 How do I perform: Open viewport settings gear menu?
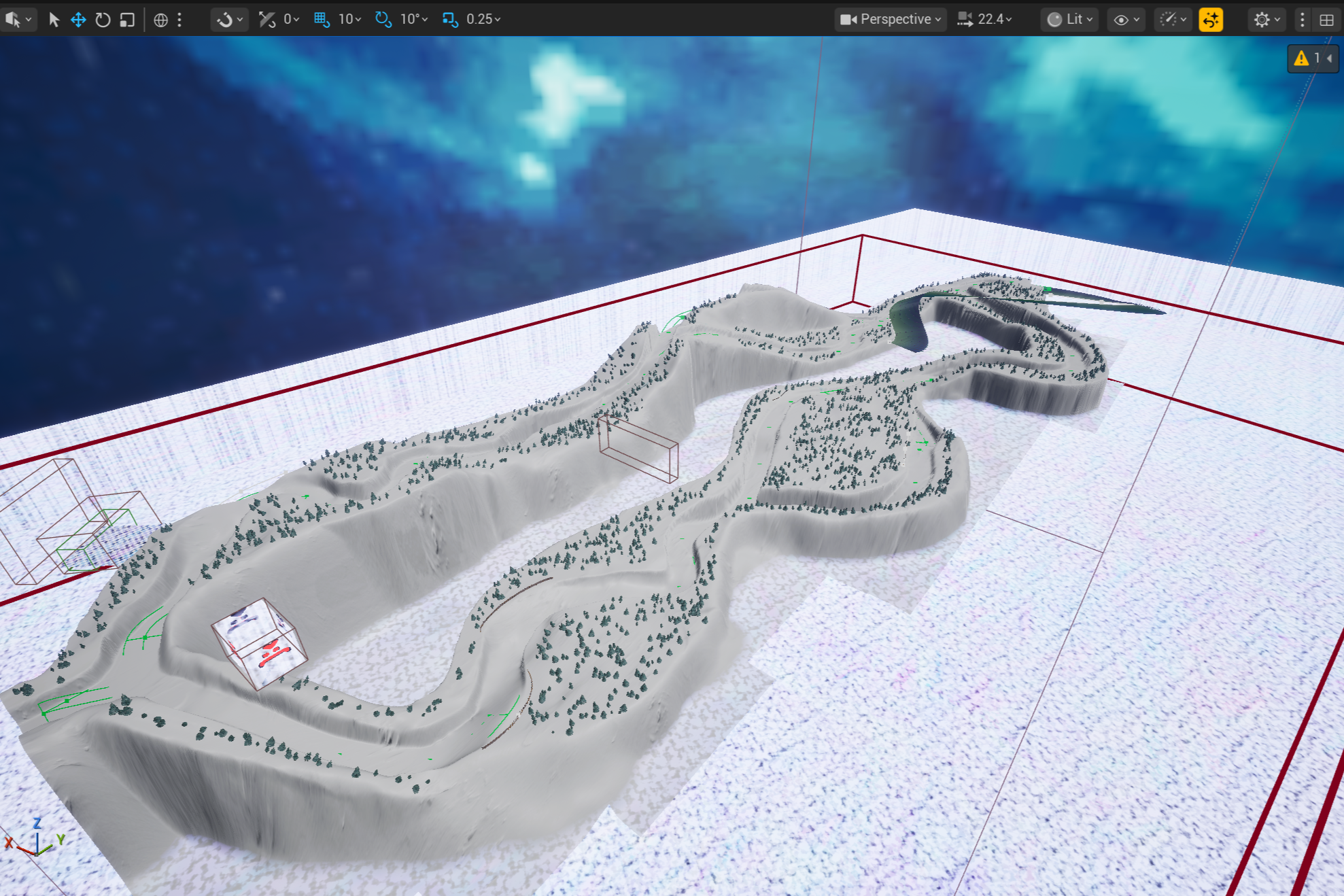pos(1267,19)
